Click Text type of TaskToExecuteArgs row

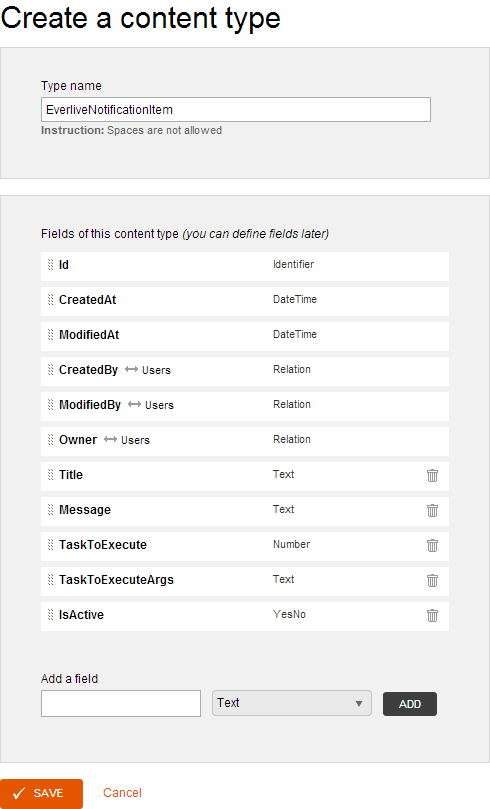pyautogui.click(x=284, y=579)
